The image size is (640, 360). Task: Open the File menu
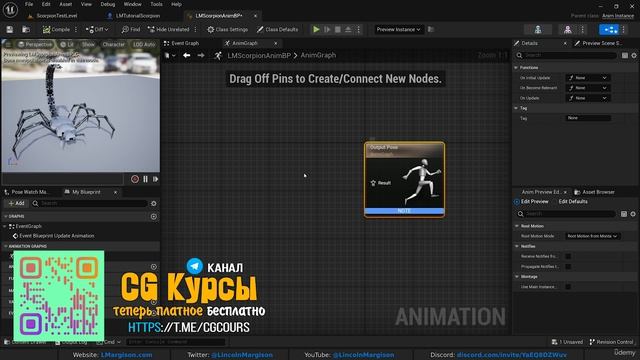pyautogui.click(x=29, y=4)
